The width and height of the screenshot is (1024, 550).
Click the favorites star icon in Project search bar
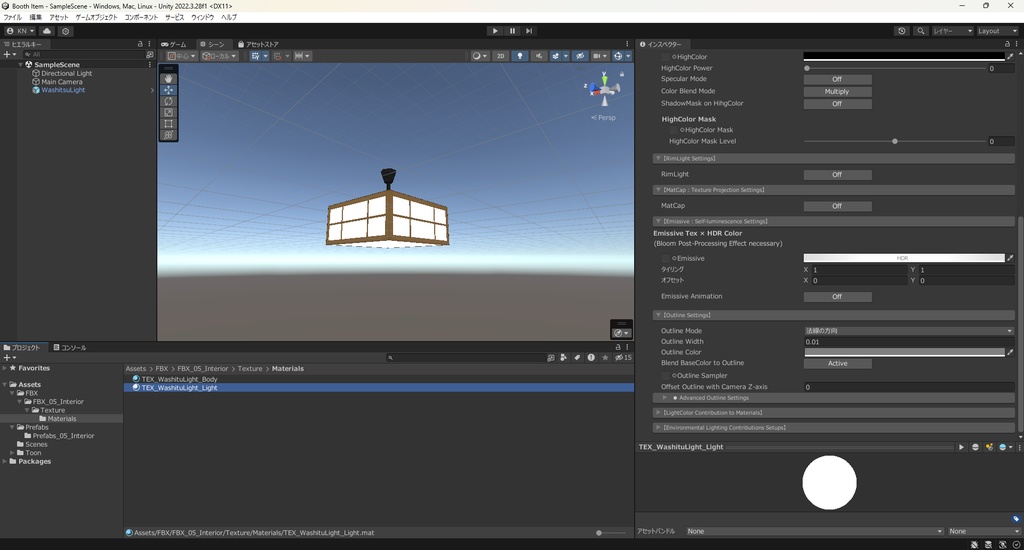[605, 357]
